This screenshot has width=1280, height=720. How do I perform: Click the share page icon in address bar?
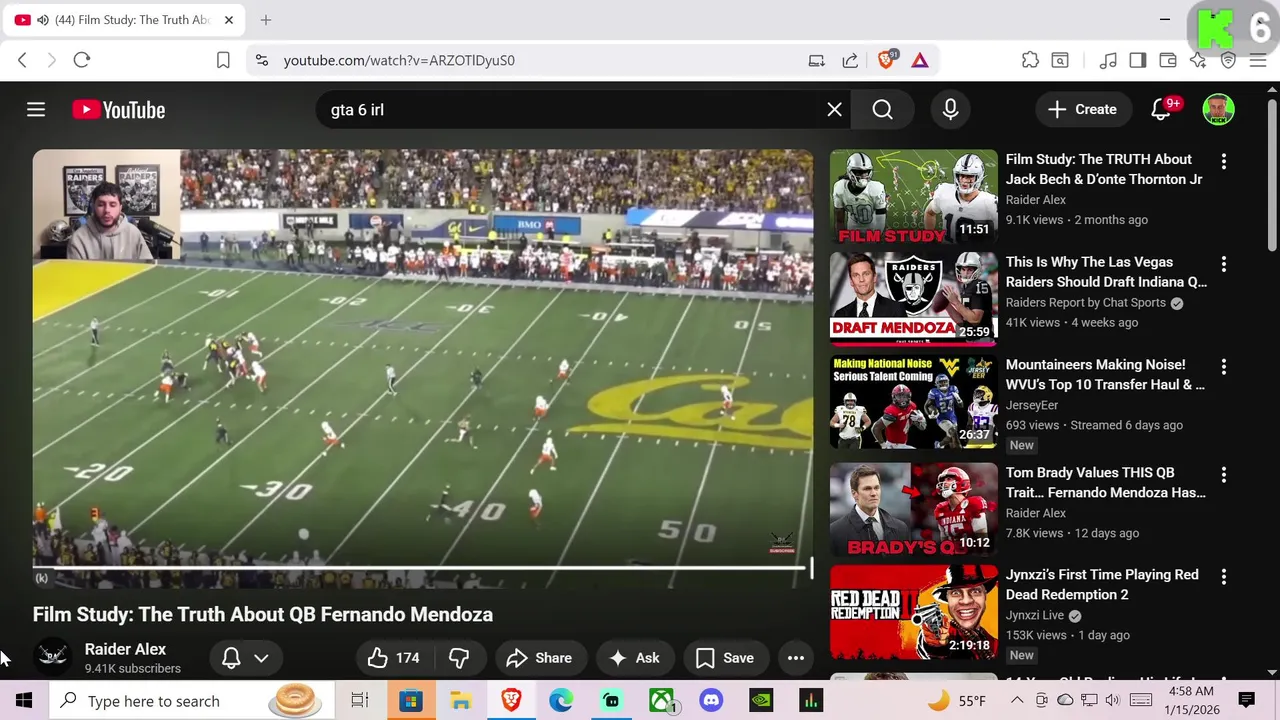850,60
